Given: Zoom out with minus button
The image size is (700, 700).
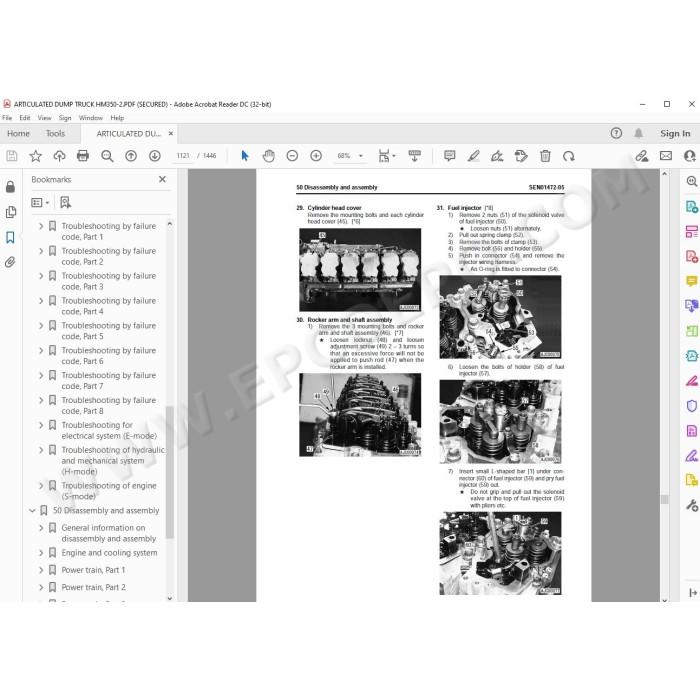Looking at the screenshot, I should (x=292, y=156).
